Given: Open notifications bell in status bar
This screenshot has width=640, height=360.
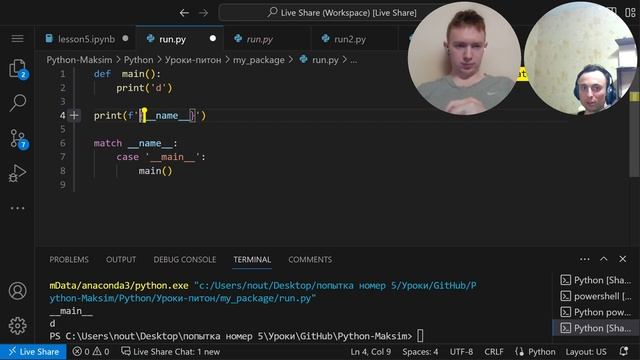Looking at the screenshot, I should pyautogui.click(x=624, y=351).
